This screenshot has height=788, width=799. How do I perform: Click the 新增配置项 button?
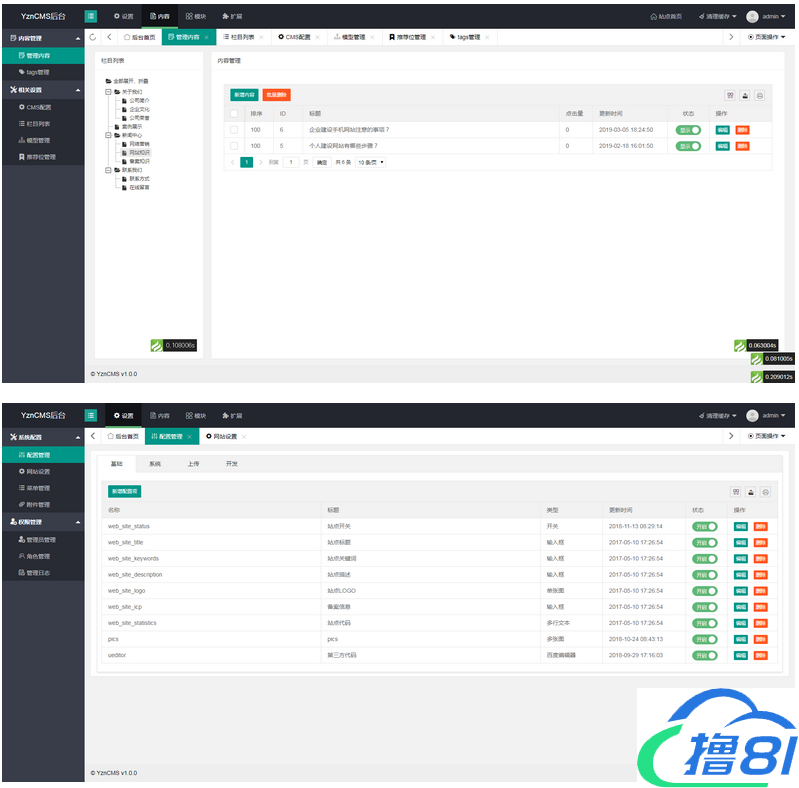[x=124, y=492]
